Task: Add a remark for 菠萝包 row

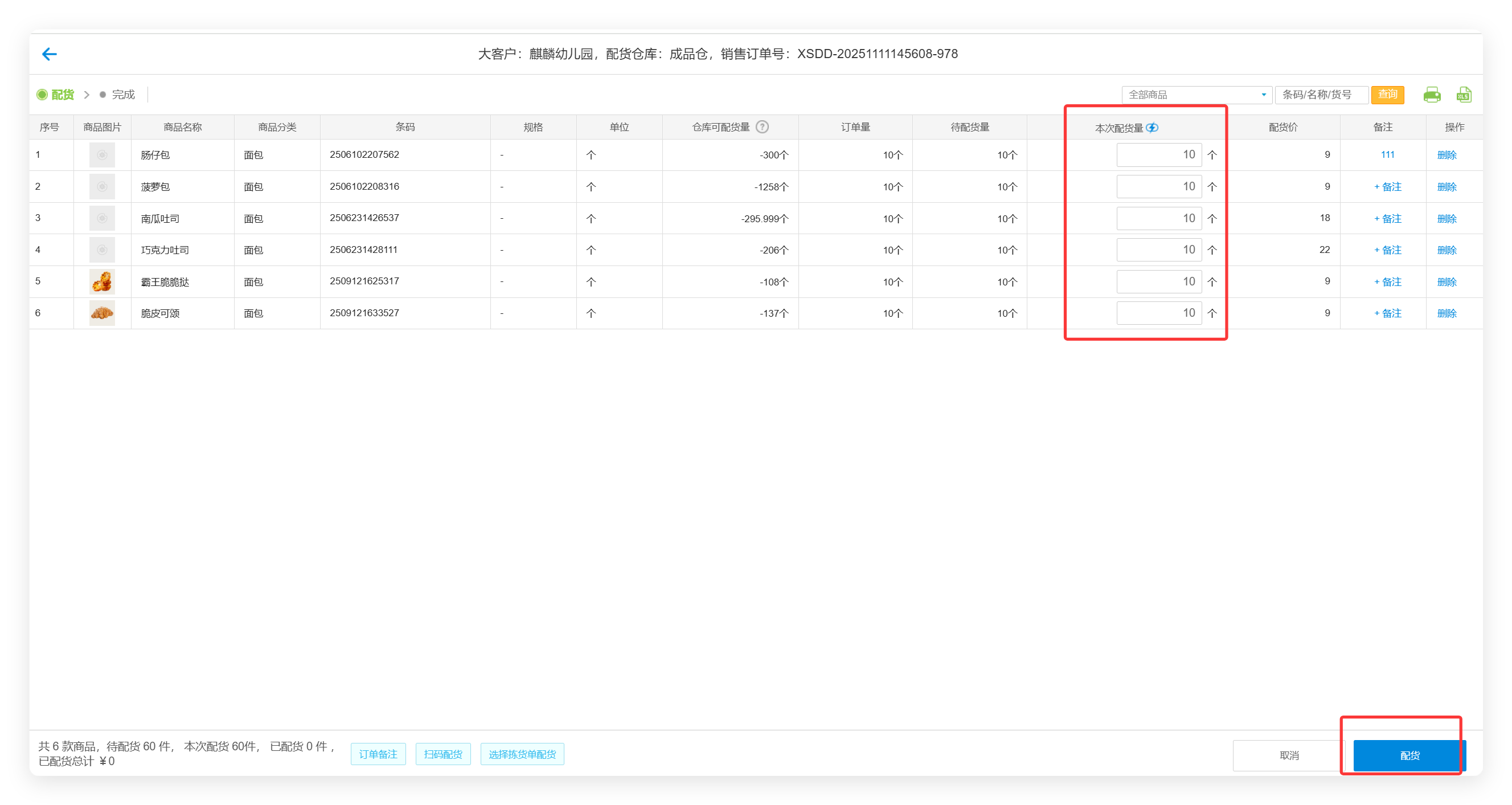Action: click(1387, 187)
